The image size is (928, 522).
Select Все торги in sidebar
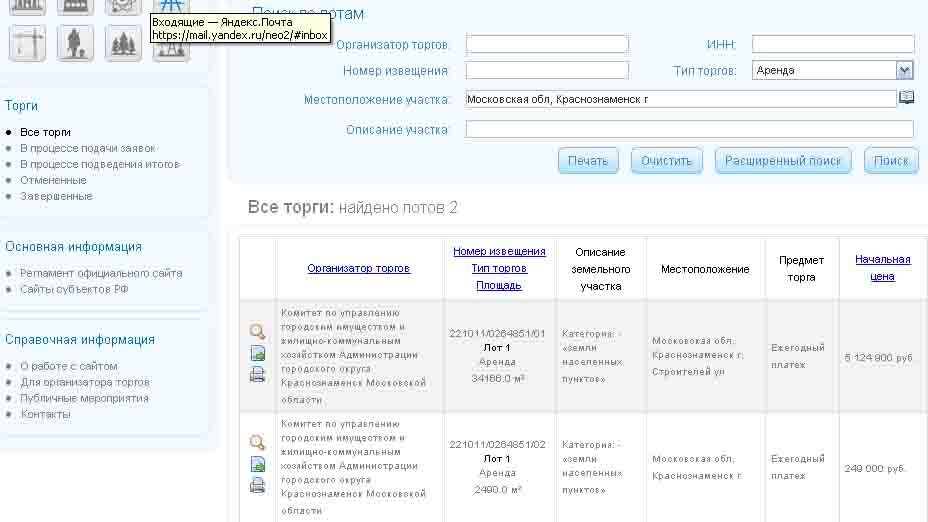45,132
